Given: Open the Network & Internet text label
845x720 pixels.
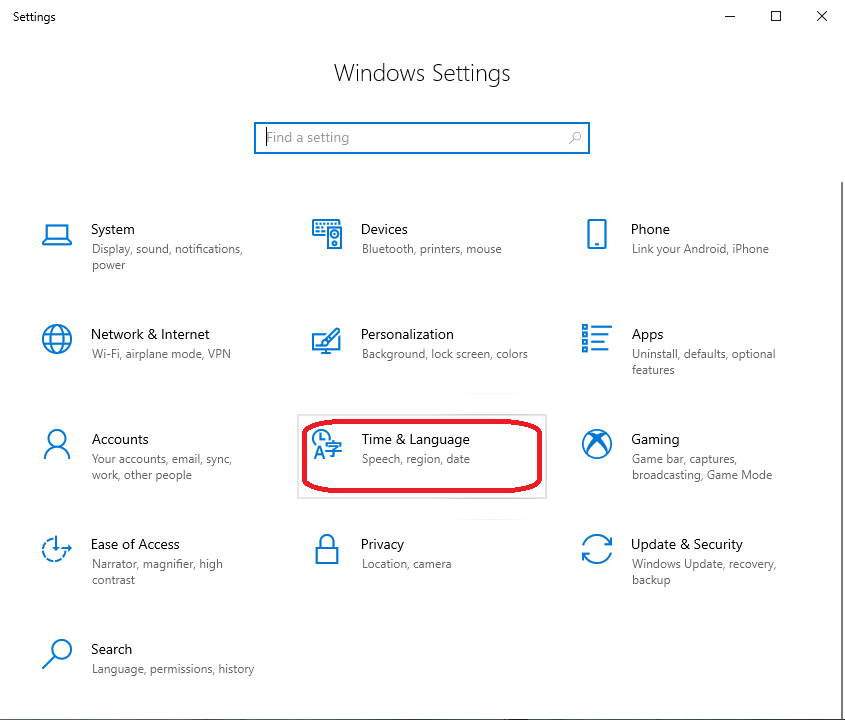Looking at the screenshot, I should tap(150, 335).
